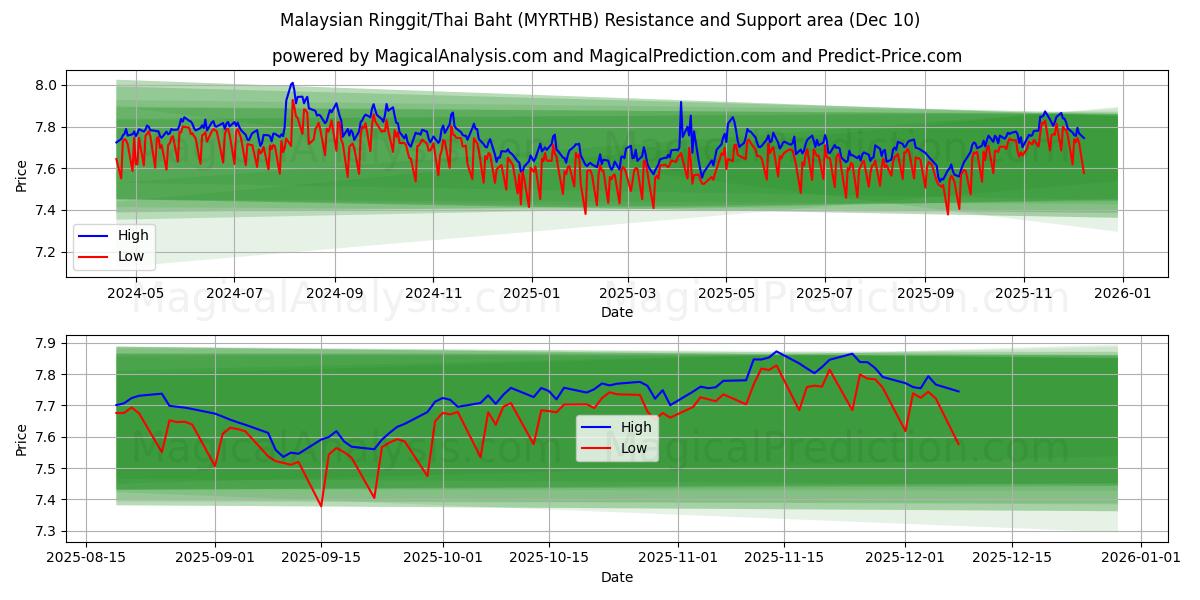This screenshot has height=600, width=1200.
Task: Click the bottom Date axis label
Action: point(619,577)
